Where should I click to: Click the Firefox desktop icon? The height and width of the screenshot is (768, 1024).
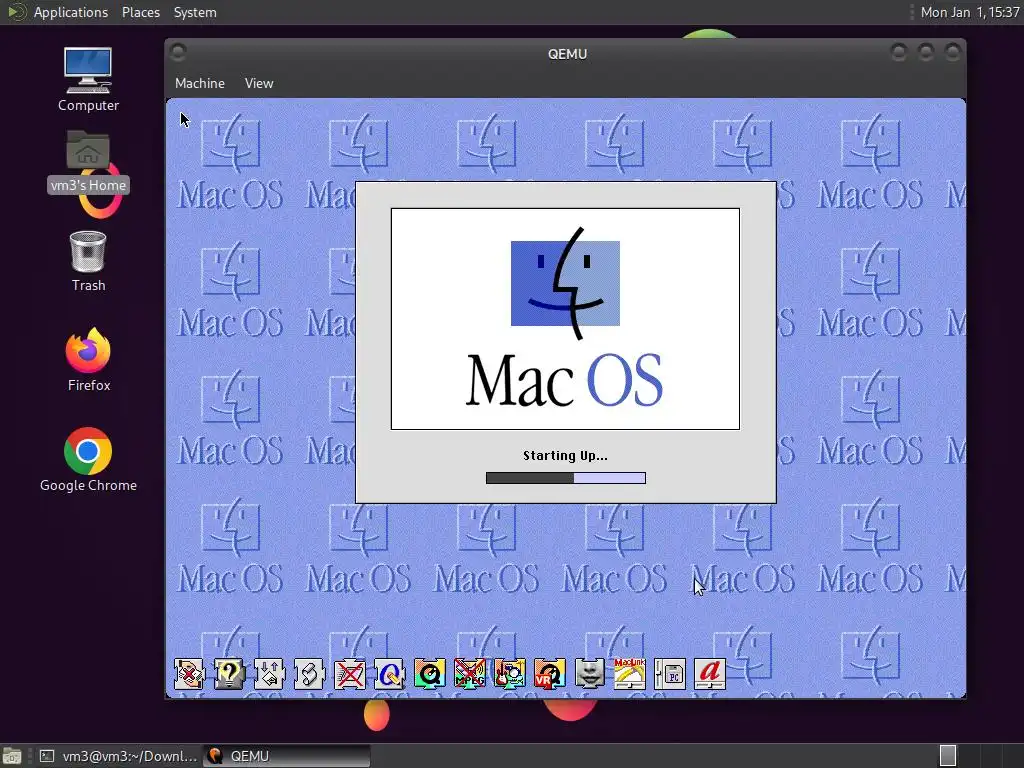click(88, 360)
